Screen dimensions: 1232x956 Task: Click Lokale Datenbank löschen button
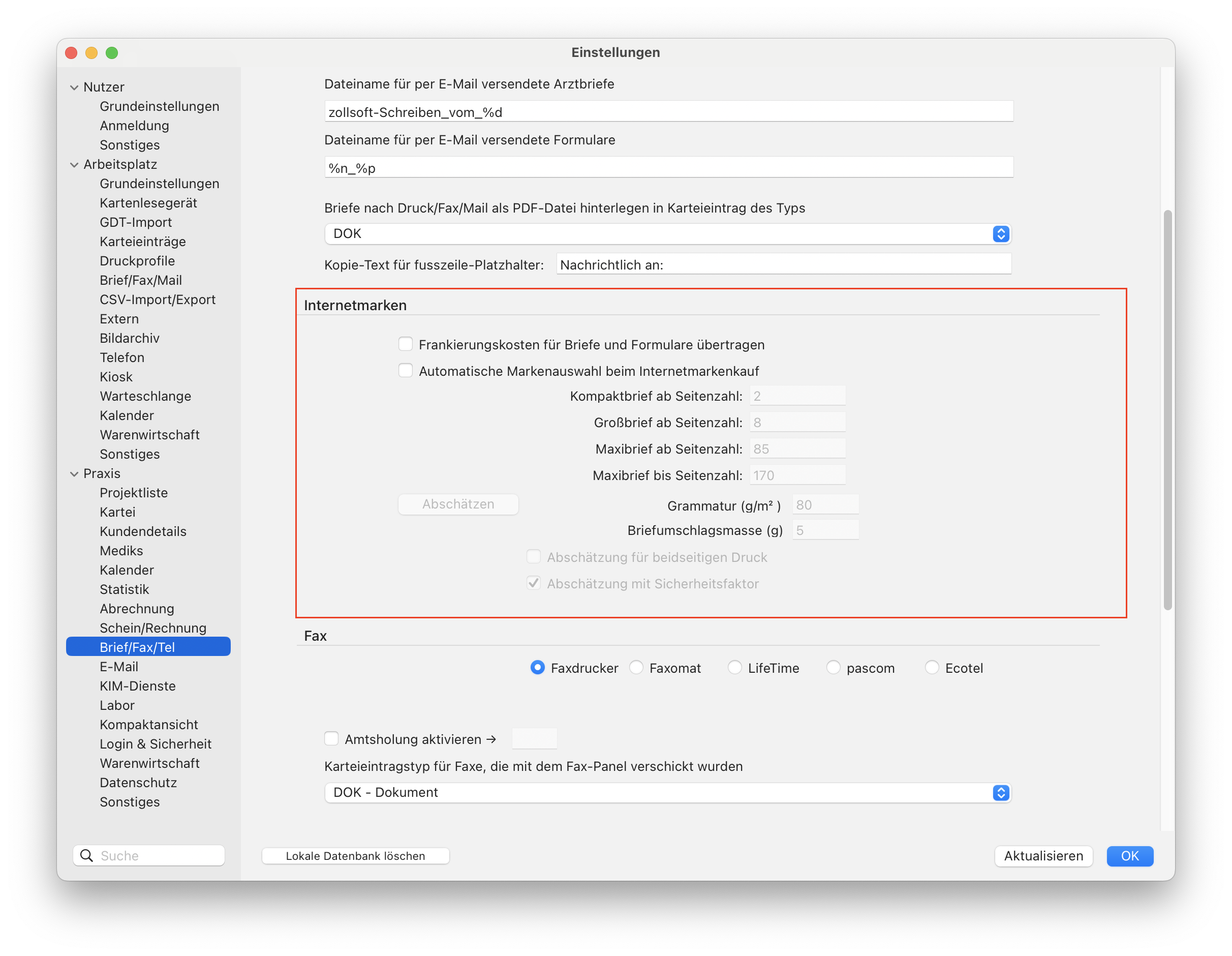(x=355, y=855)
